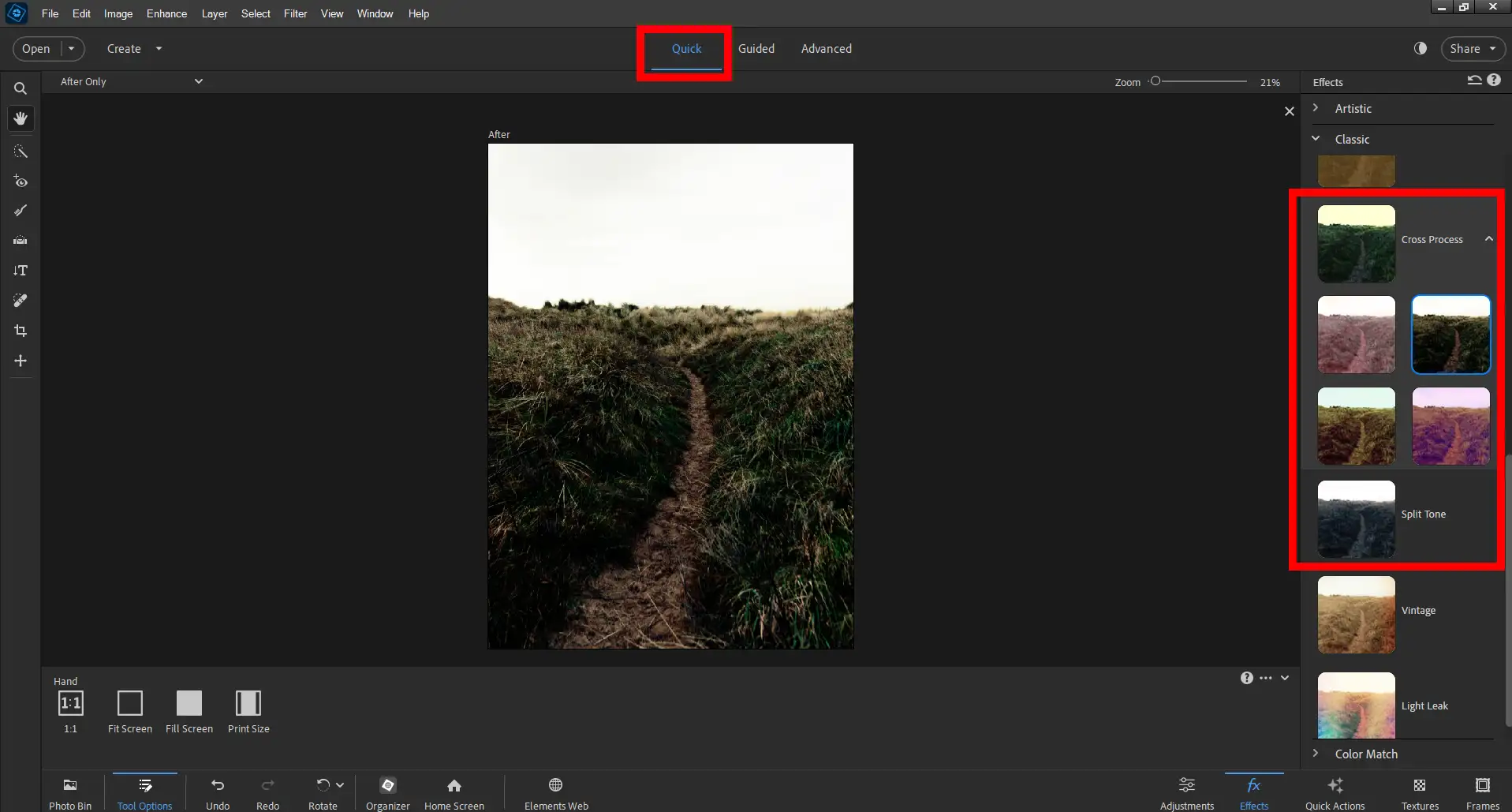Image resolution: width=1512 pixels, height=812 pixels.
Task: Open the Share dropdown
Action: coord(1473,49)
